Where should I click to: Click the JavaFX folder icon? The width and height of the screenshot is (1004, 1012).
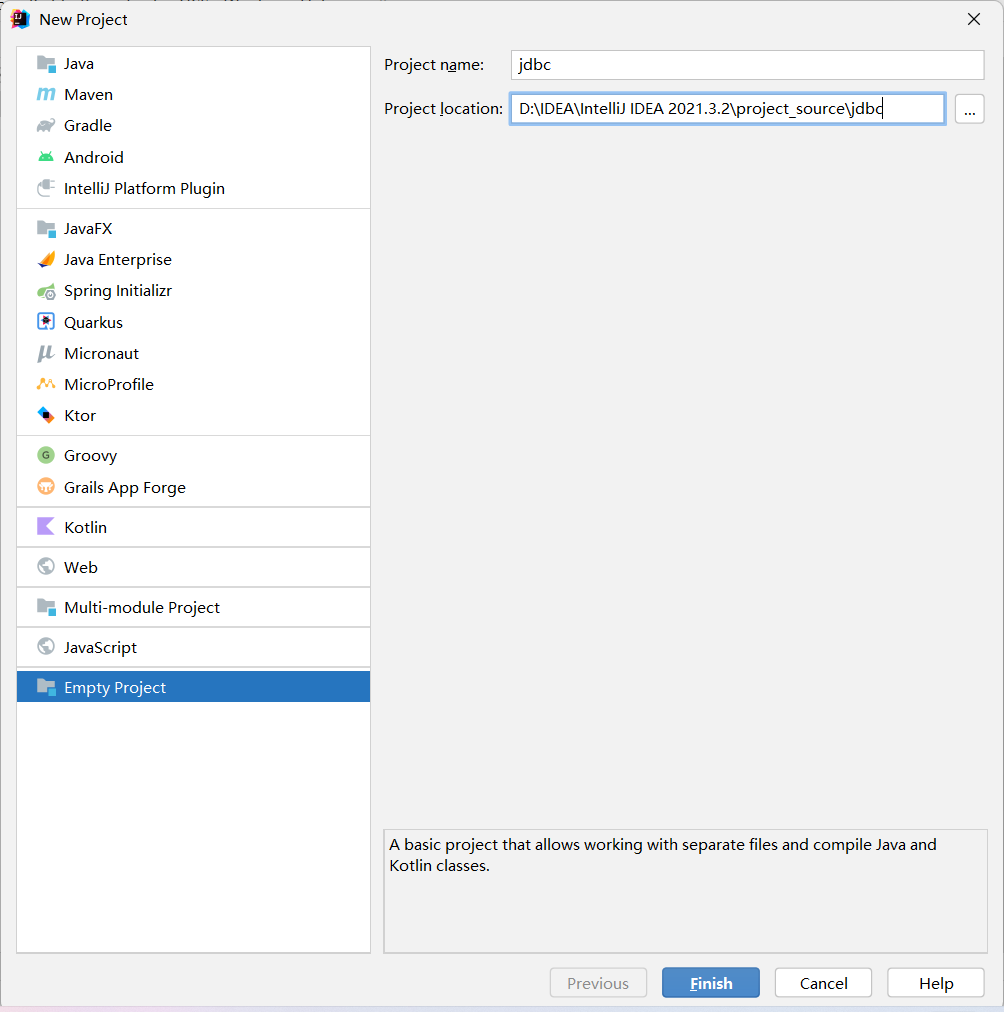(46, 228)
